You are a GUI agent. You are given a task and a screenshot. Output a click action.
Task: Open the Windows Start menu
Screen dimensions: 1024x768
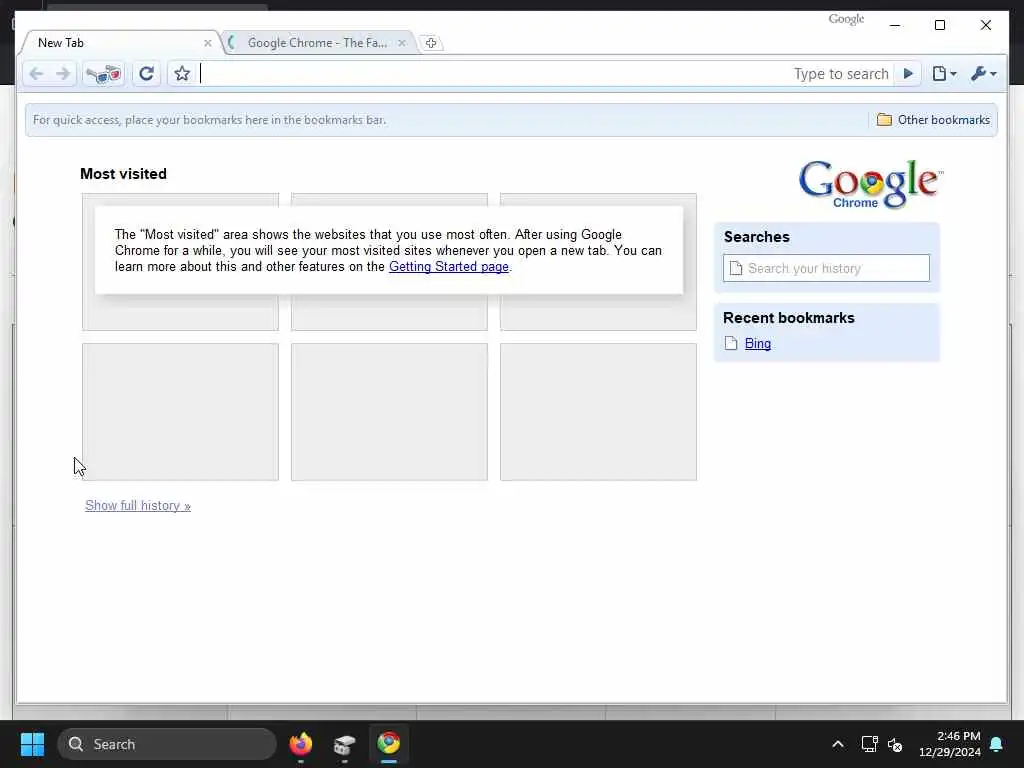point(32,744)
